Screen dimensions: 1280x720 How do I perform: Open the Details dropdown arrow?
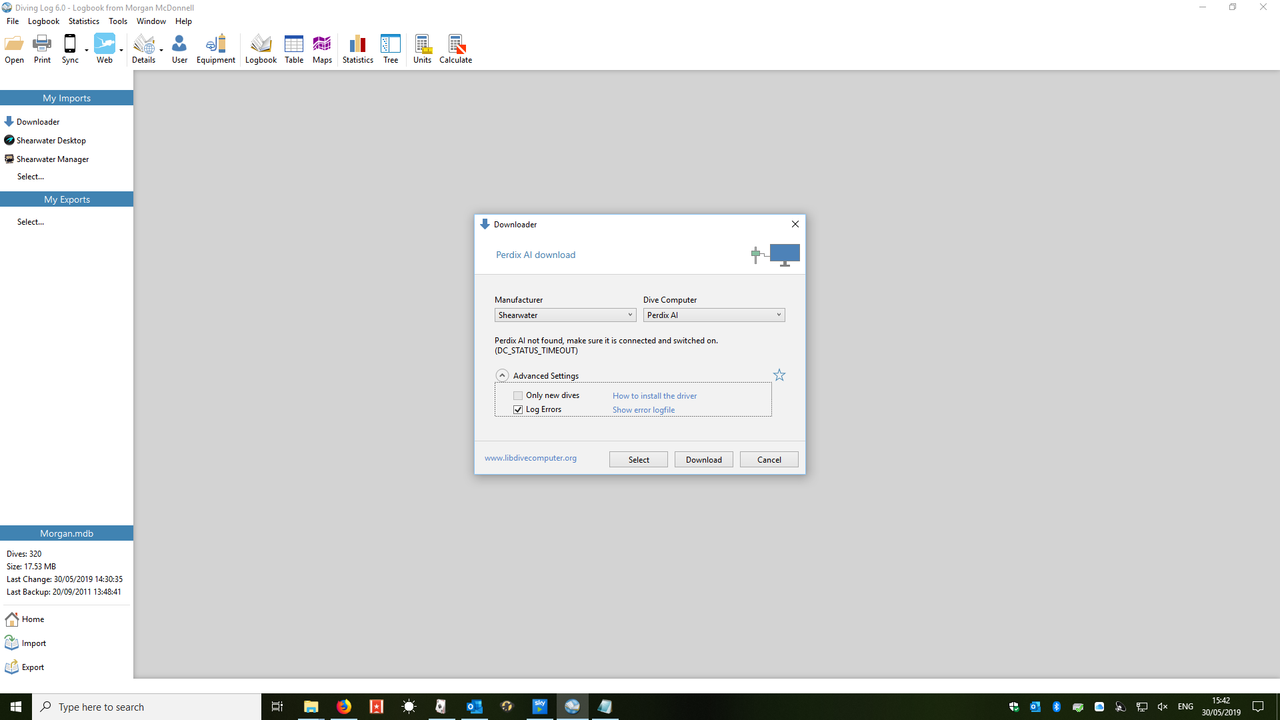pyautogui.click(x=161, y=49)
